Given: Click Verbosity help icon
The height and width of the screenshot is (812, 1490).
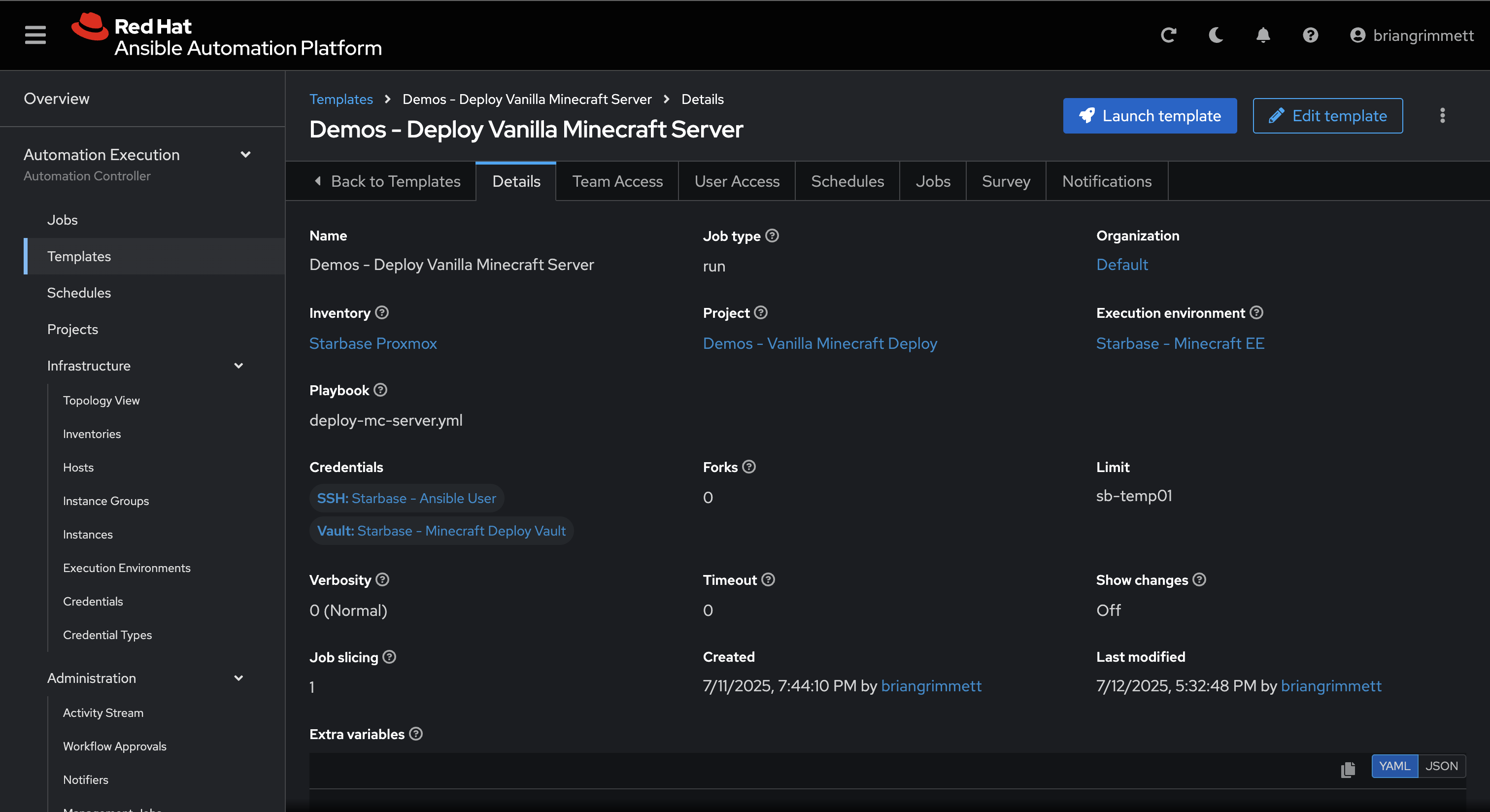Looking at the screenshot, I should (x=382, y=579).
